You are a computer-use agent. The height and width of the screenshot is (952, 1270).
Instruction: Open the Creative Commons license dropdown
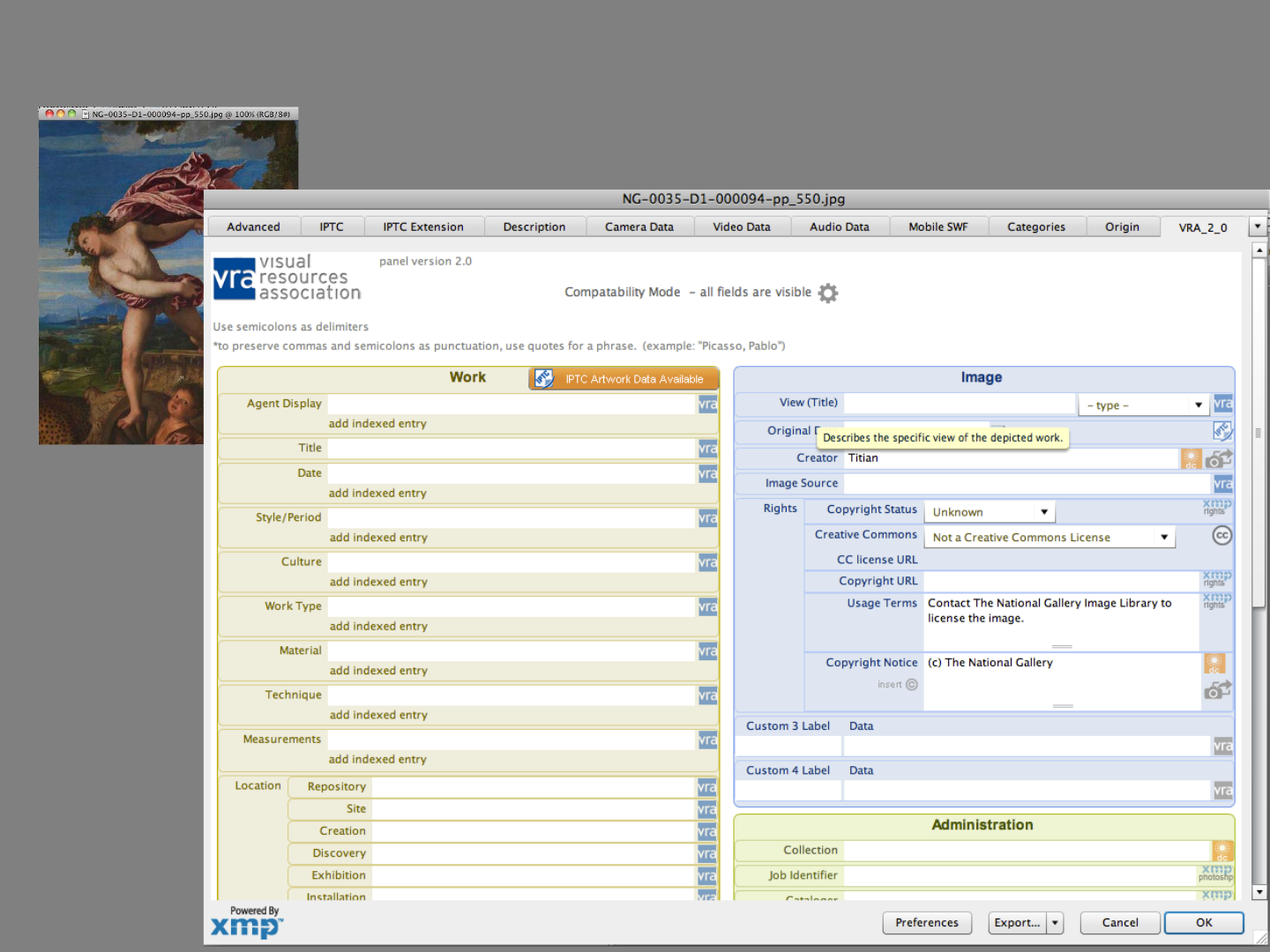(x=1050, y=537)
